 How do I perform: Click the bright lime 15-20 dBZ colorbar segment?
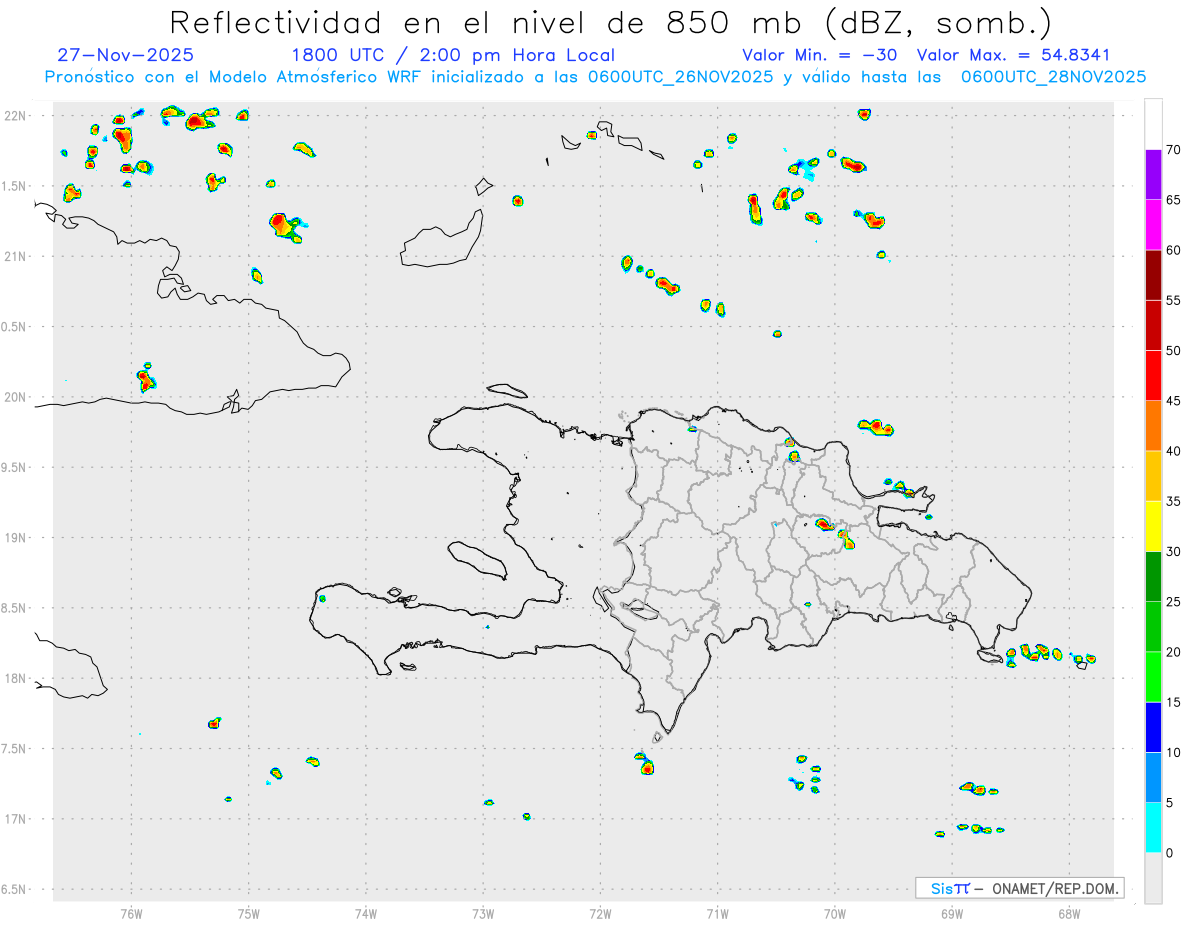click(1153, 677)
